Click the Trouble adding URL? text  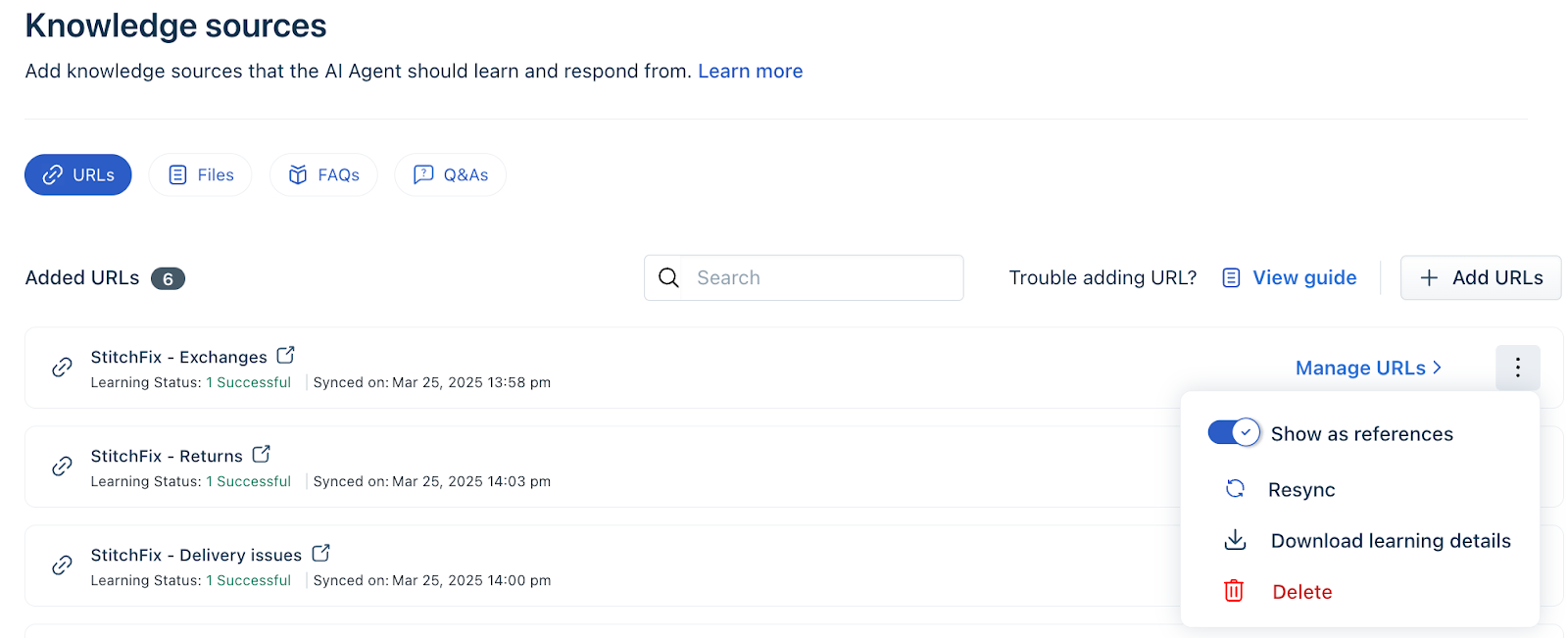click(1102, 277)
